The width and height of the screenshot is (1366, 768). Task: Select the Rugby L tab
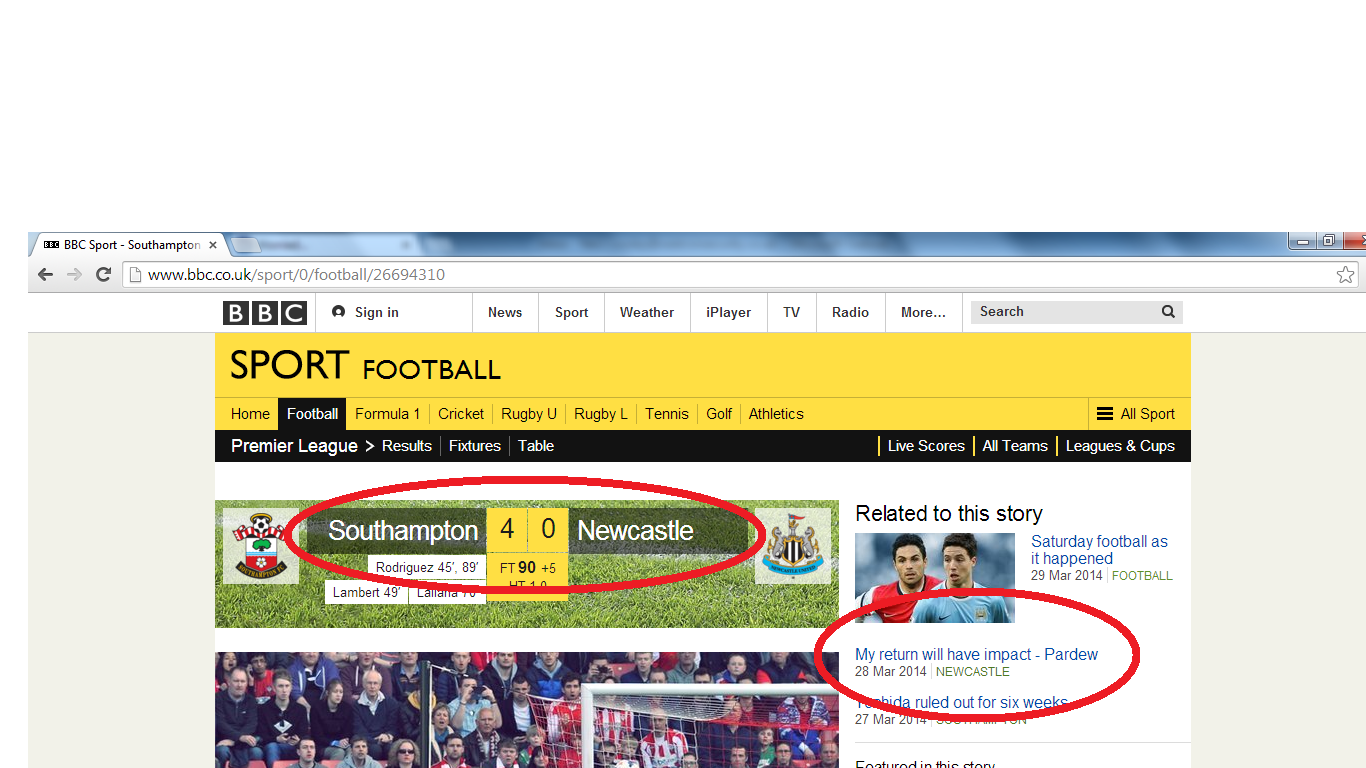(601, 414)
